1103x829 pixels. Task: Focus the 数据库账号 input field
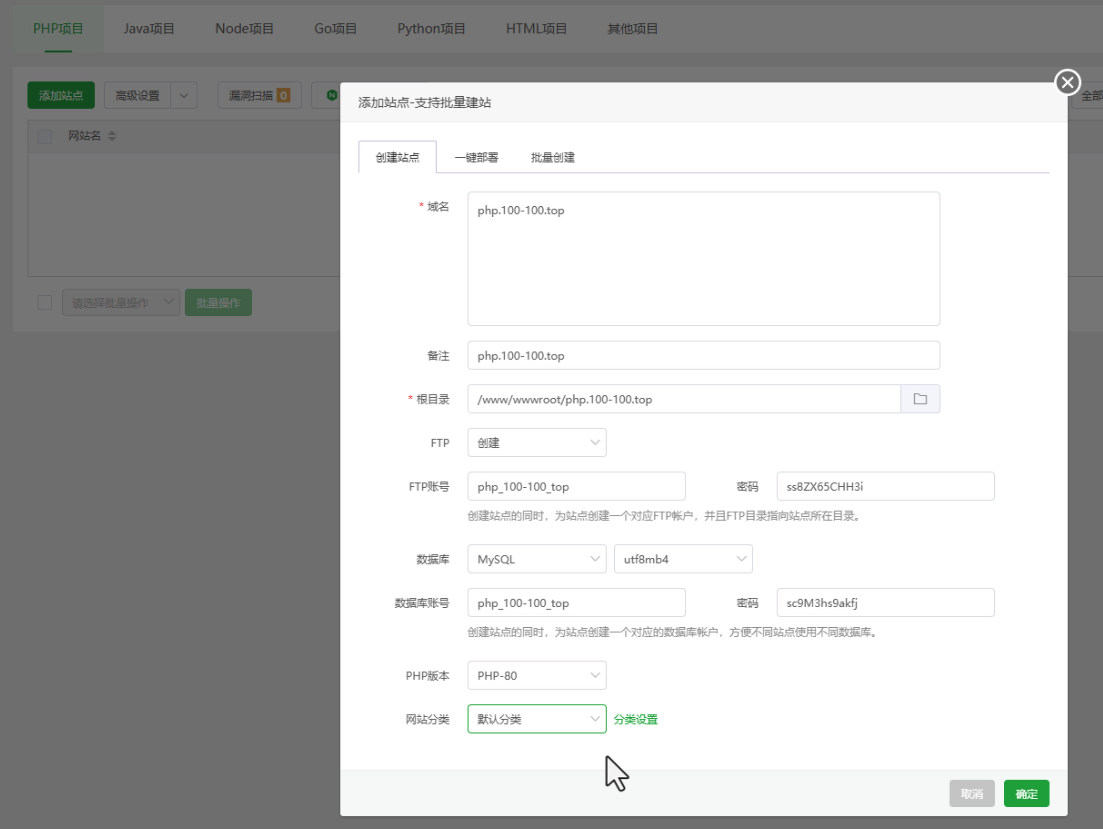pos(576,602)
